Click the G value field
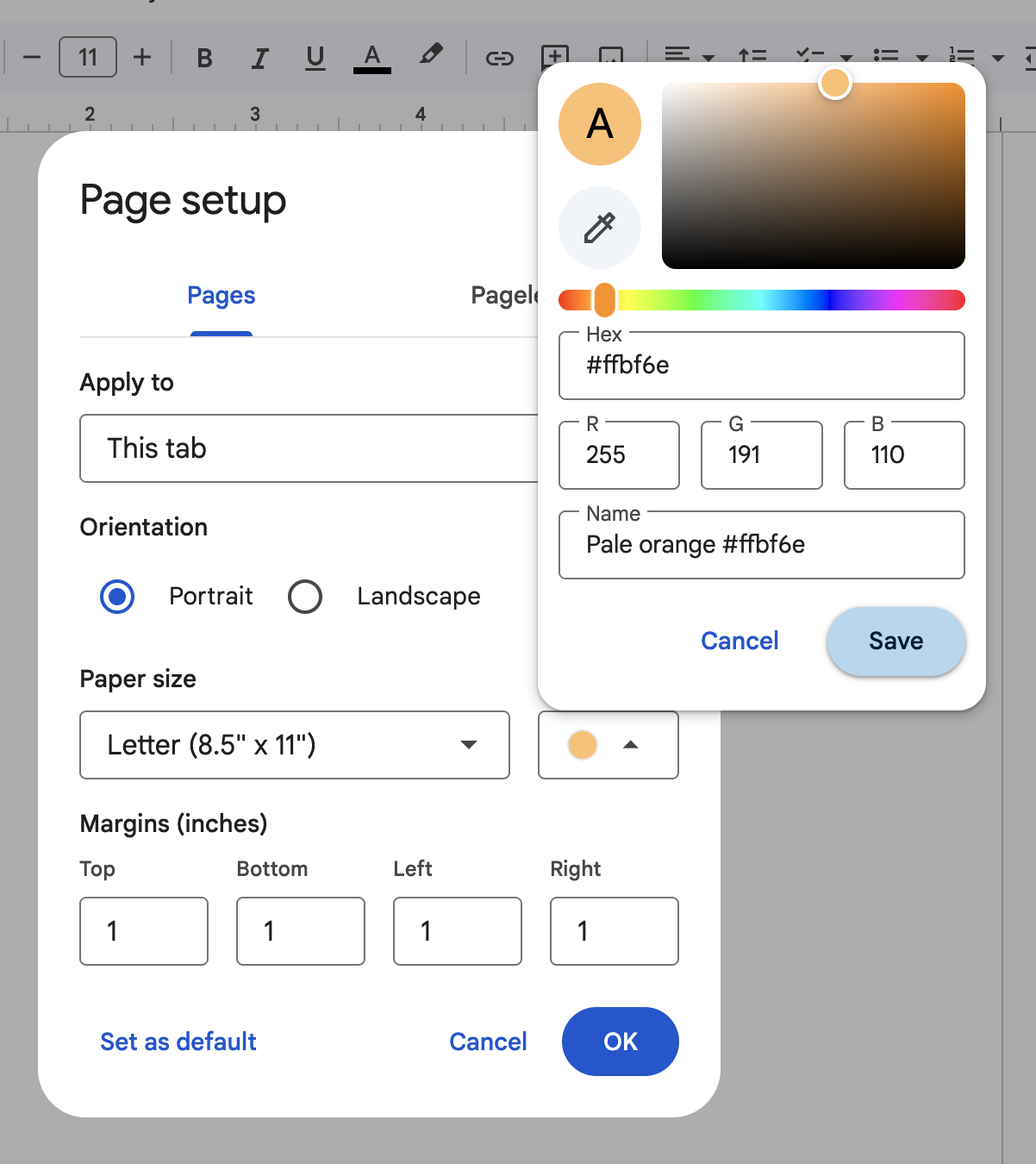The height and width of the screenshot is (1164, 1036). [762, 455]
